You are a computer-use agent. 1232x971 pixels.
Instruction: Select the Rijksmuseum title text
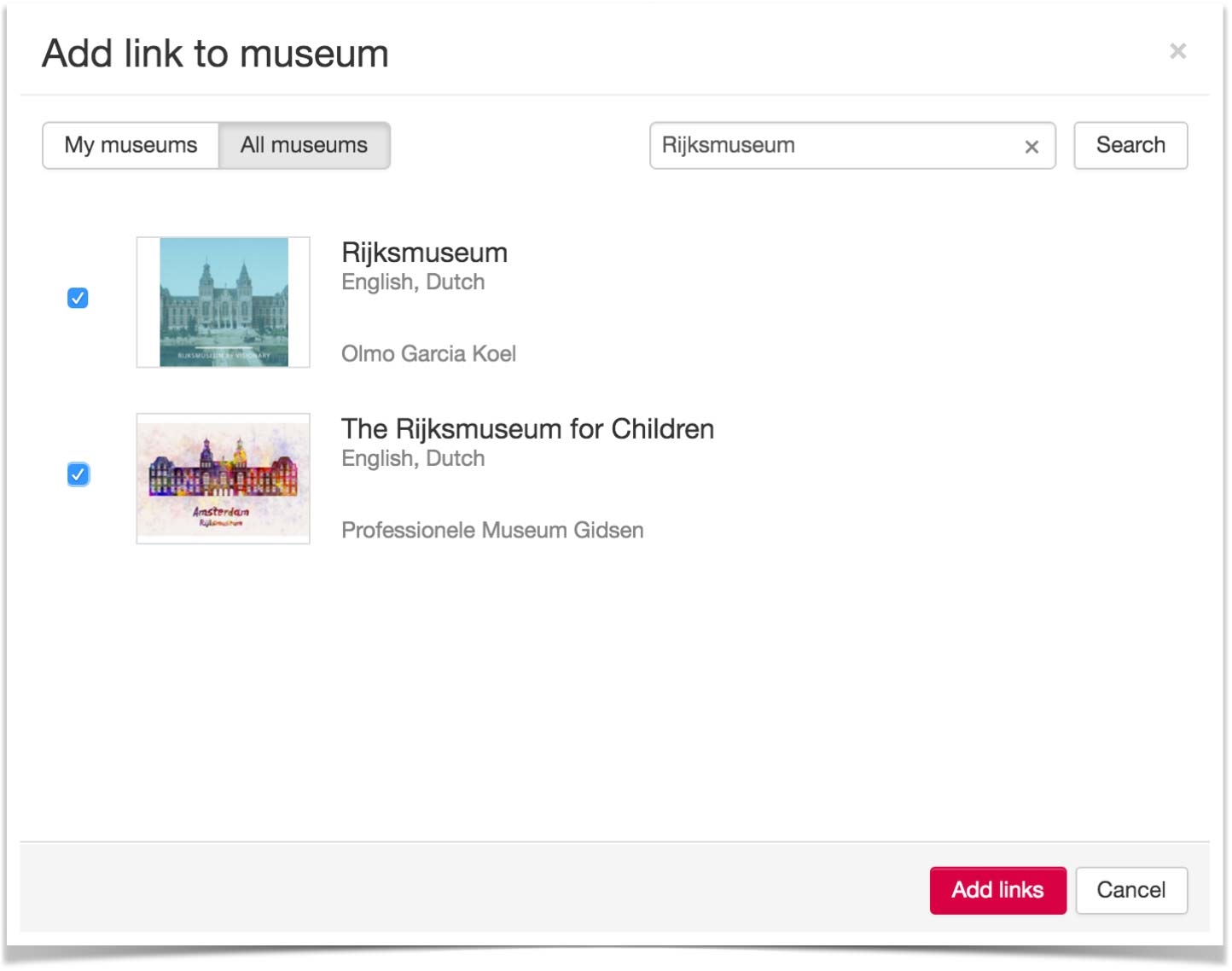click(x=424, y=253)
